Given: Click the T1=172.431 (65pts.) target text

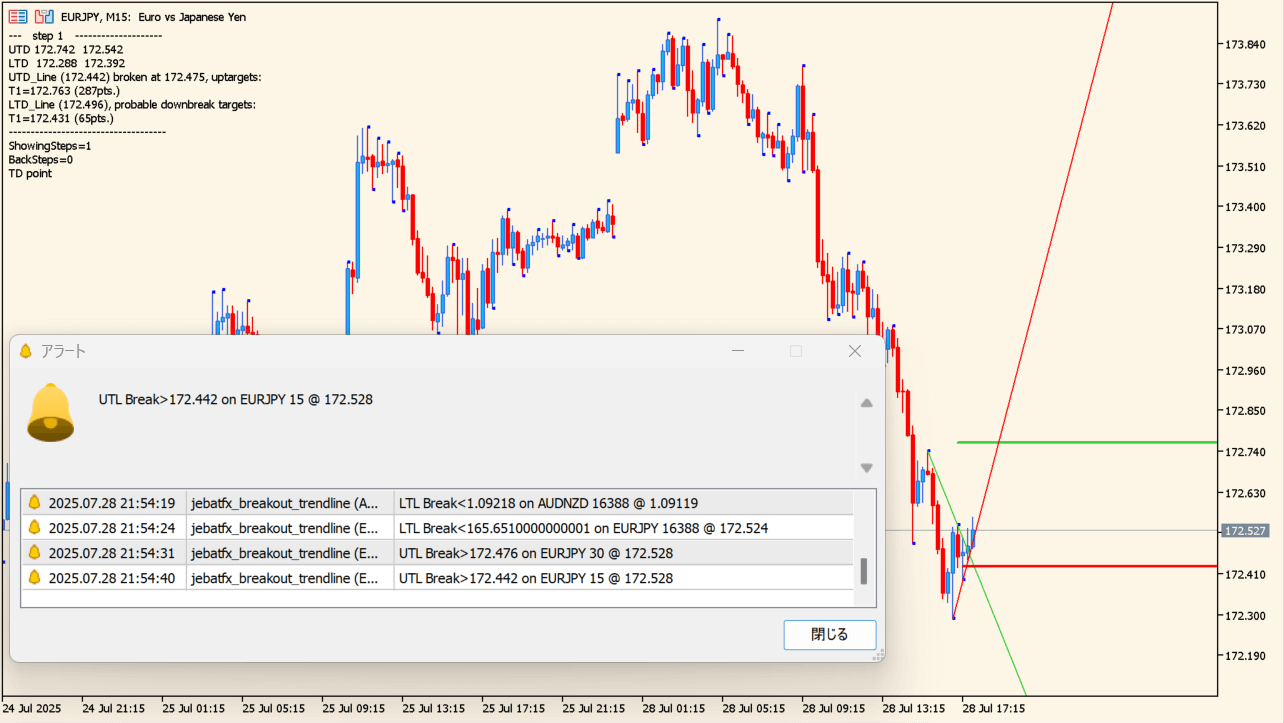Looking at the screenshot, I should pos(61,118).
